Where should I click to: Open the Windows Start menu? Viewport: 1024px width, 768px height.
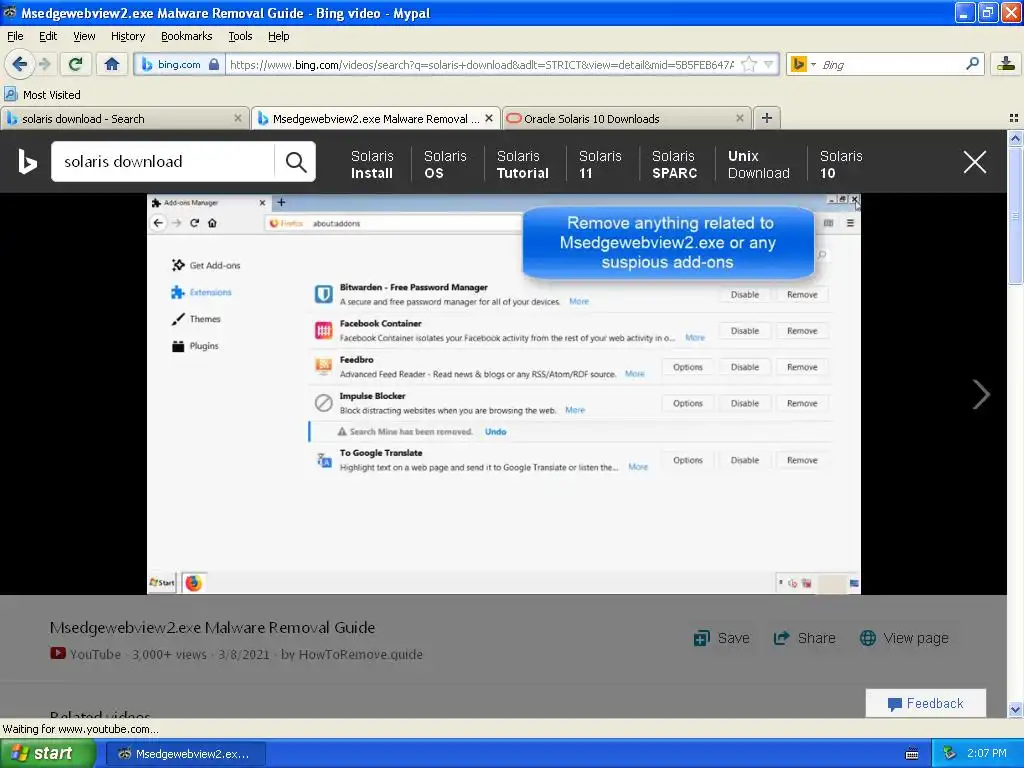tap(47, 754)
